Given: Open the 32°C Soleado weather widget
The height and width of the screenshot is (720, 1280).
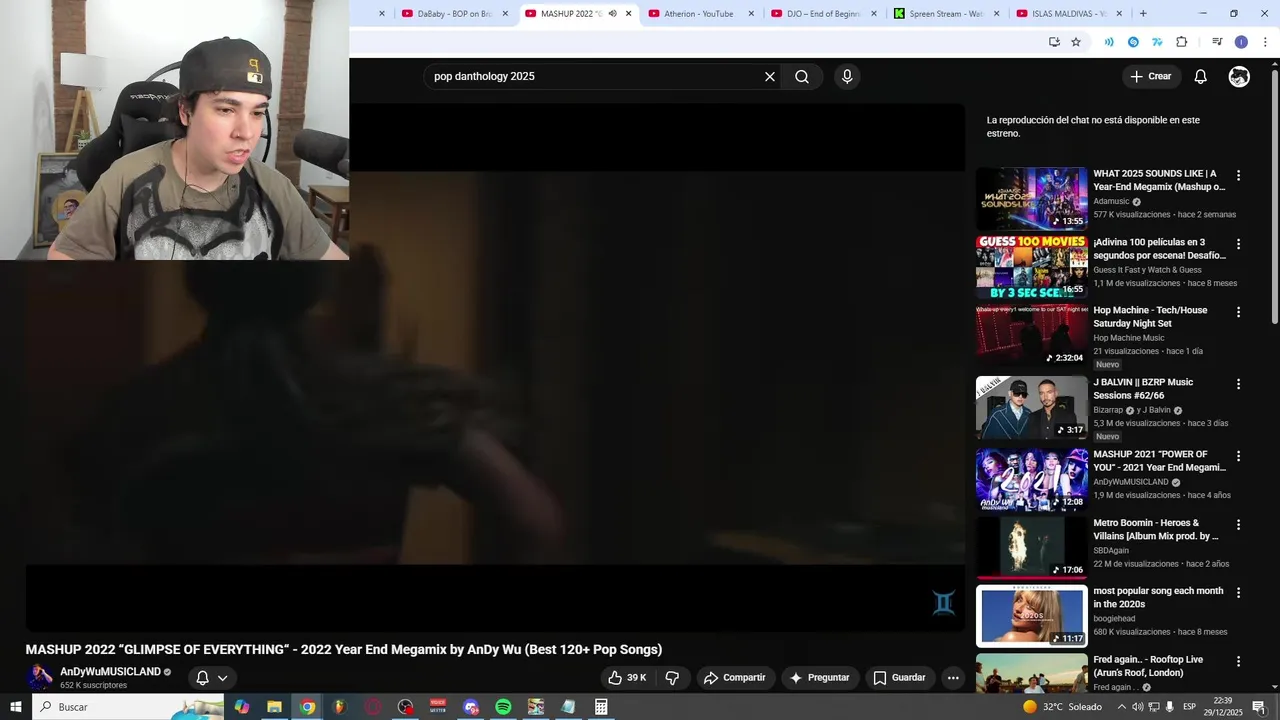Looking at the screenshot, I should (x=1062, y=707).
